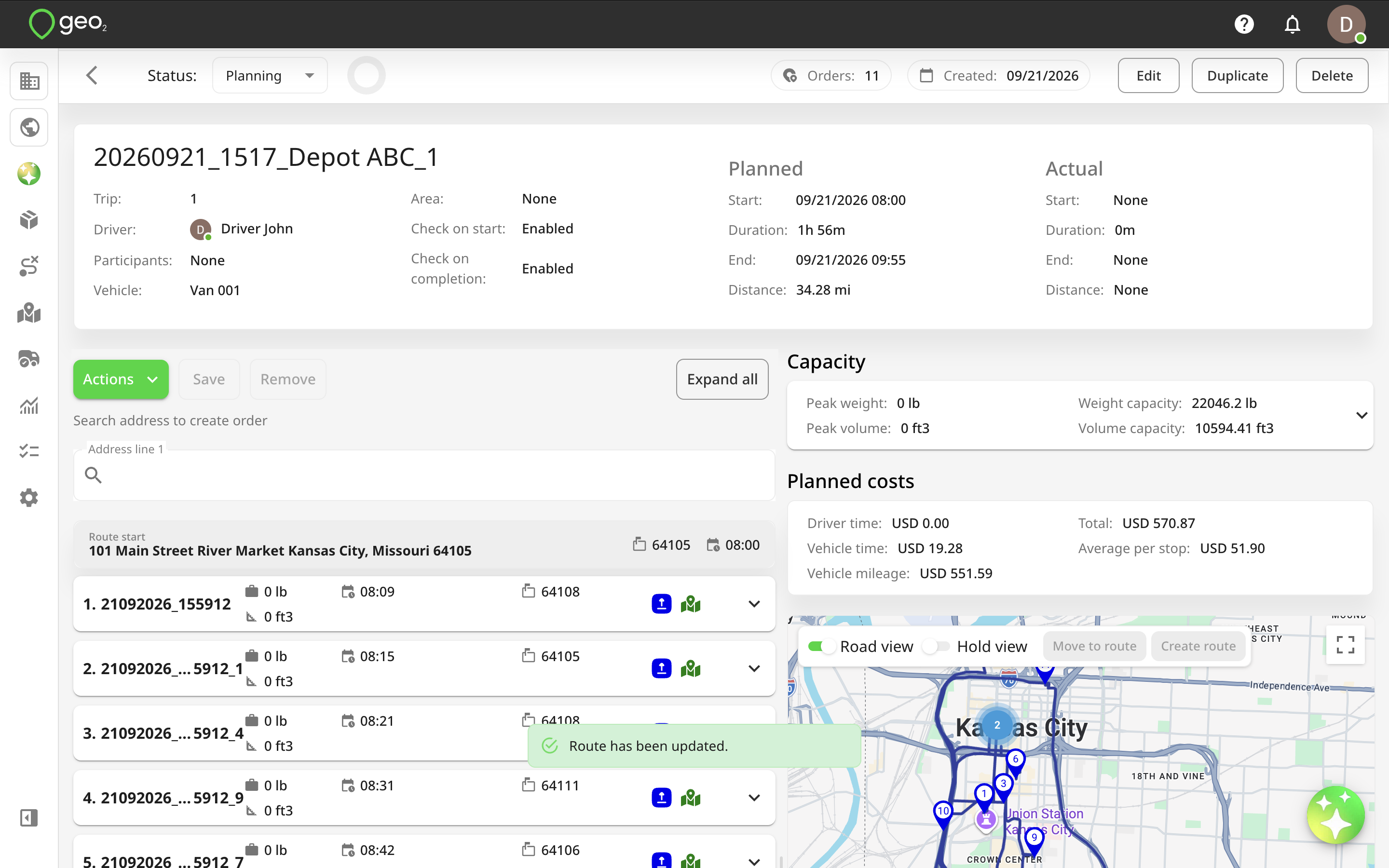This screenshot has width=1389, height=868.
Task: Open the vehicles truck sidebar icon
Action: [x=29, y=359]
